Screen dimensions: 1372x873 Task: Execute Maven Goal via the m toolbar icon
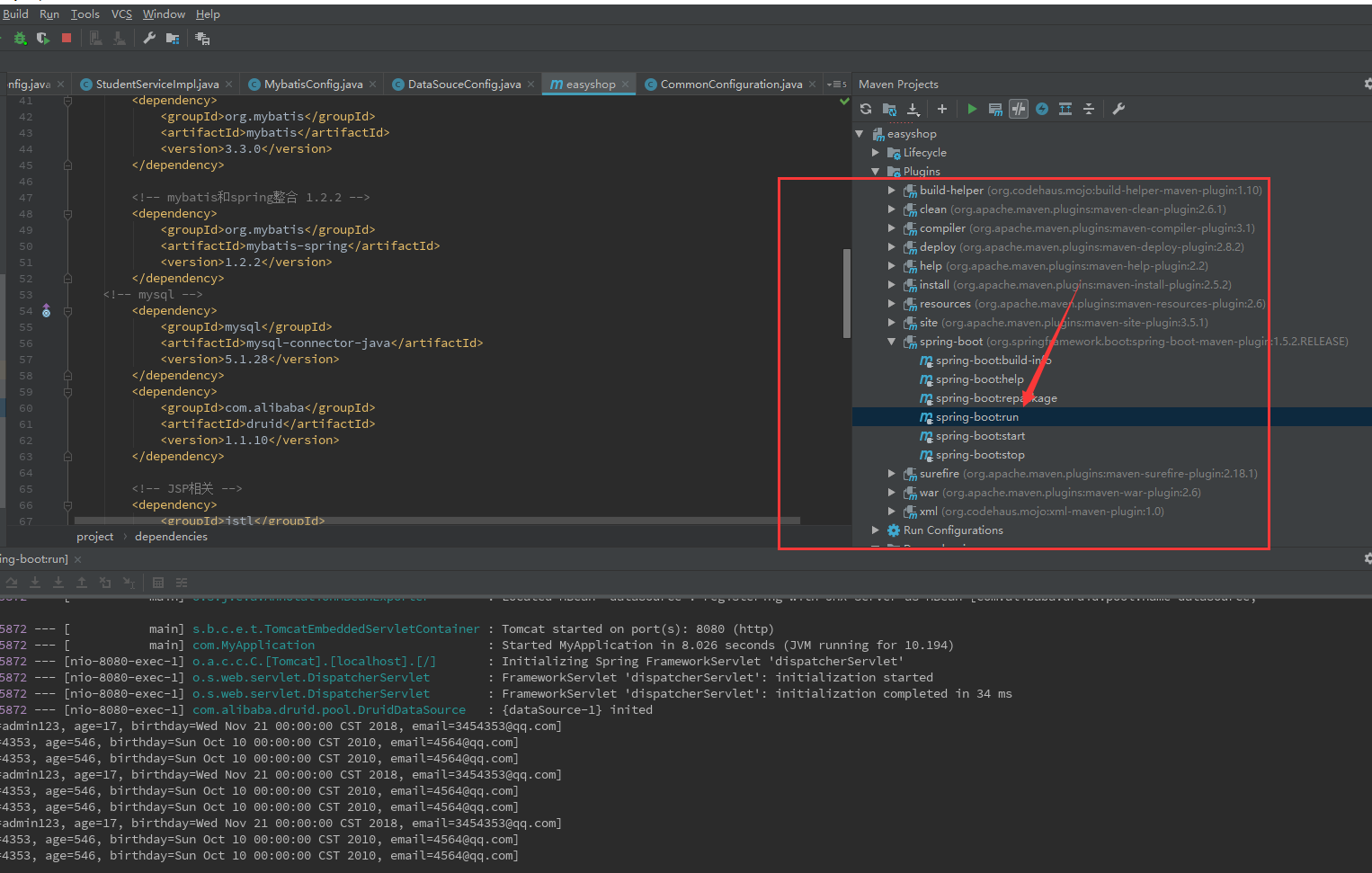point(994,109)
